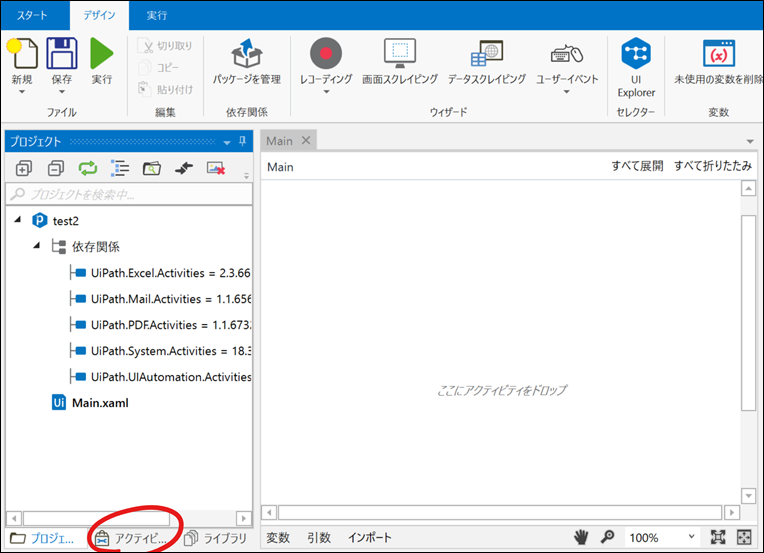Viewport: 764px width, 553px height.
Task: Click すべて展開 (Expand All) link
Action: pos(638,166)
